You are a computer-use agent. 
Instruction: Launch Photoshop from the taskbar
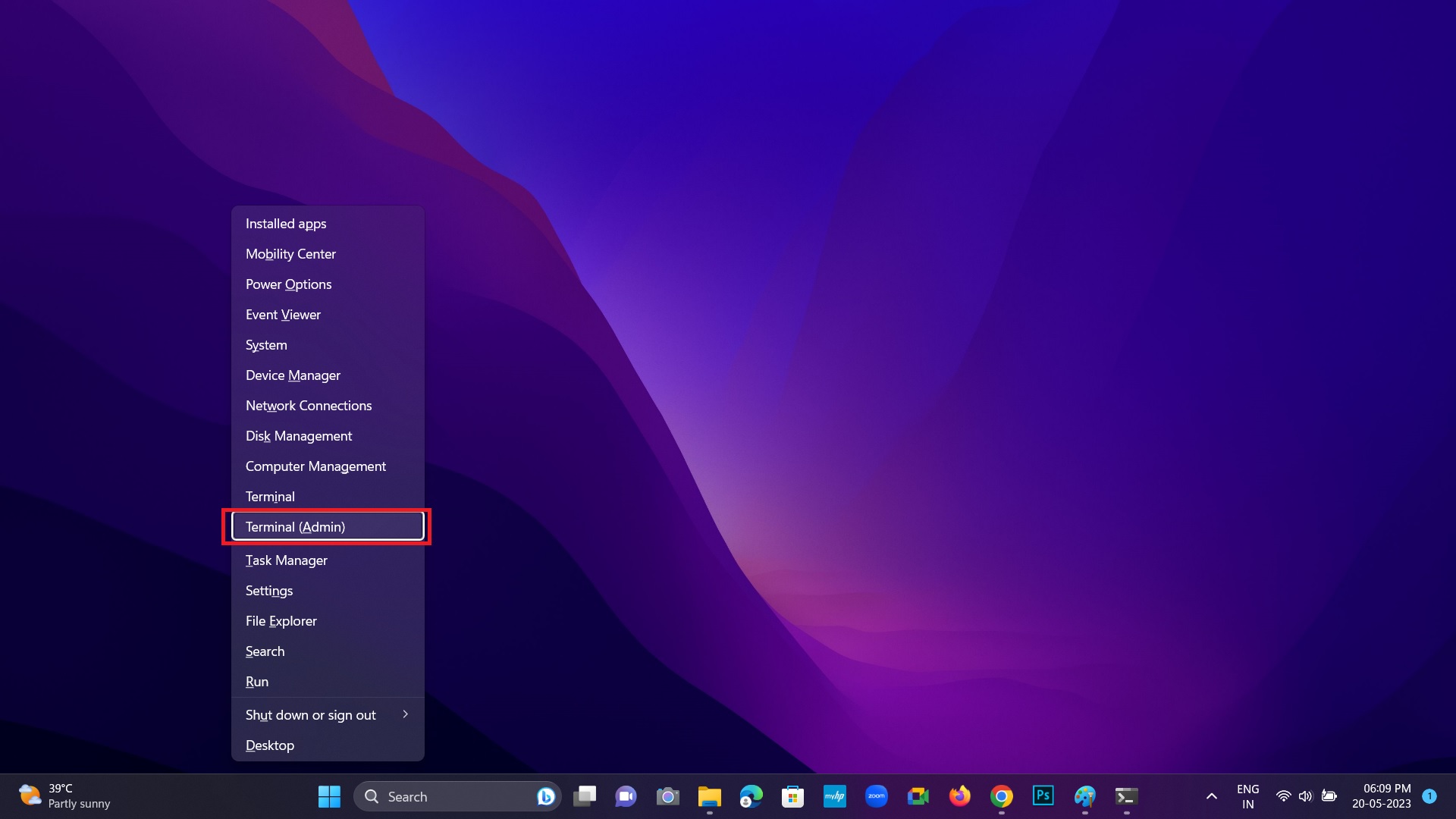pyautogui.click(x=1043, y=796)
